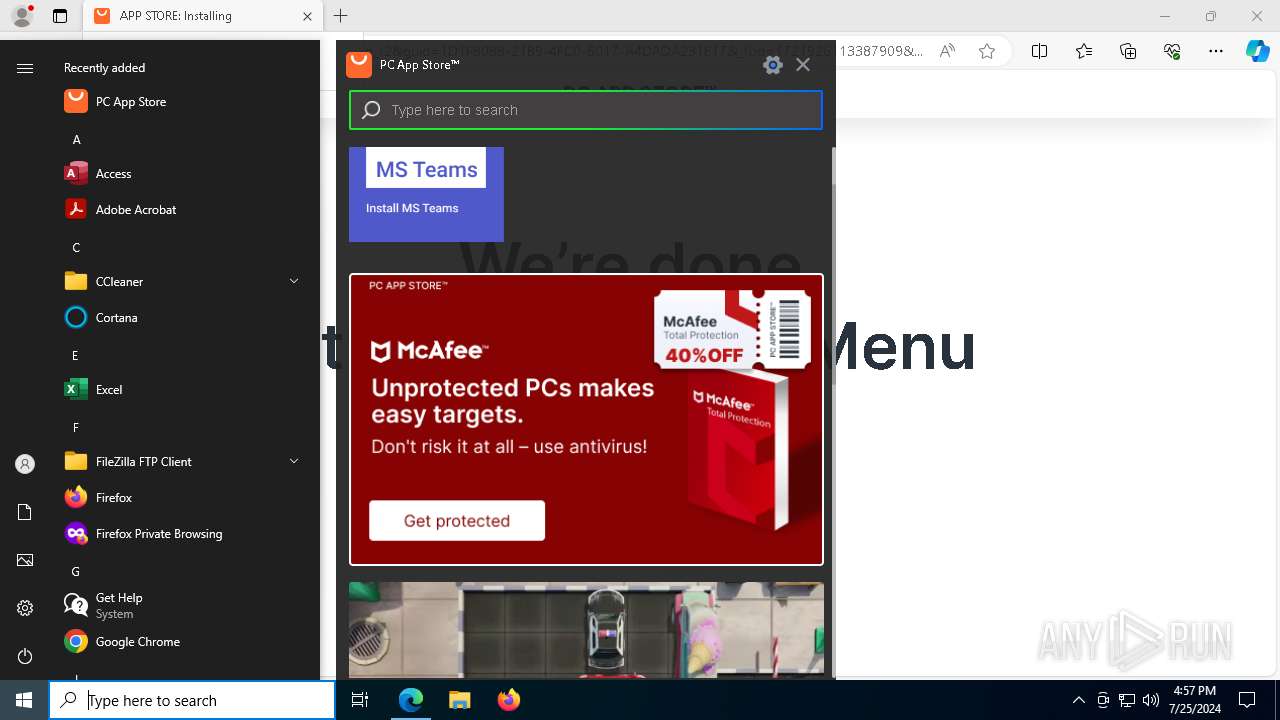Expand the CCleaner folder
Viewport: 1280px width, 720px height.
click(x=294, y=281)
